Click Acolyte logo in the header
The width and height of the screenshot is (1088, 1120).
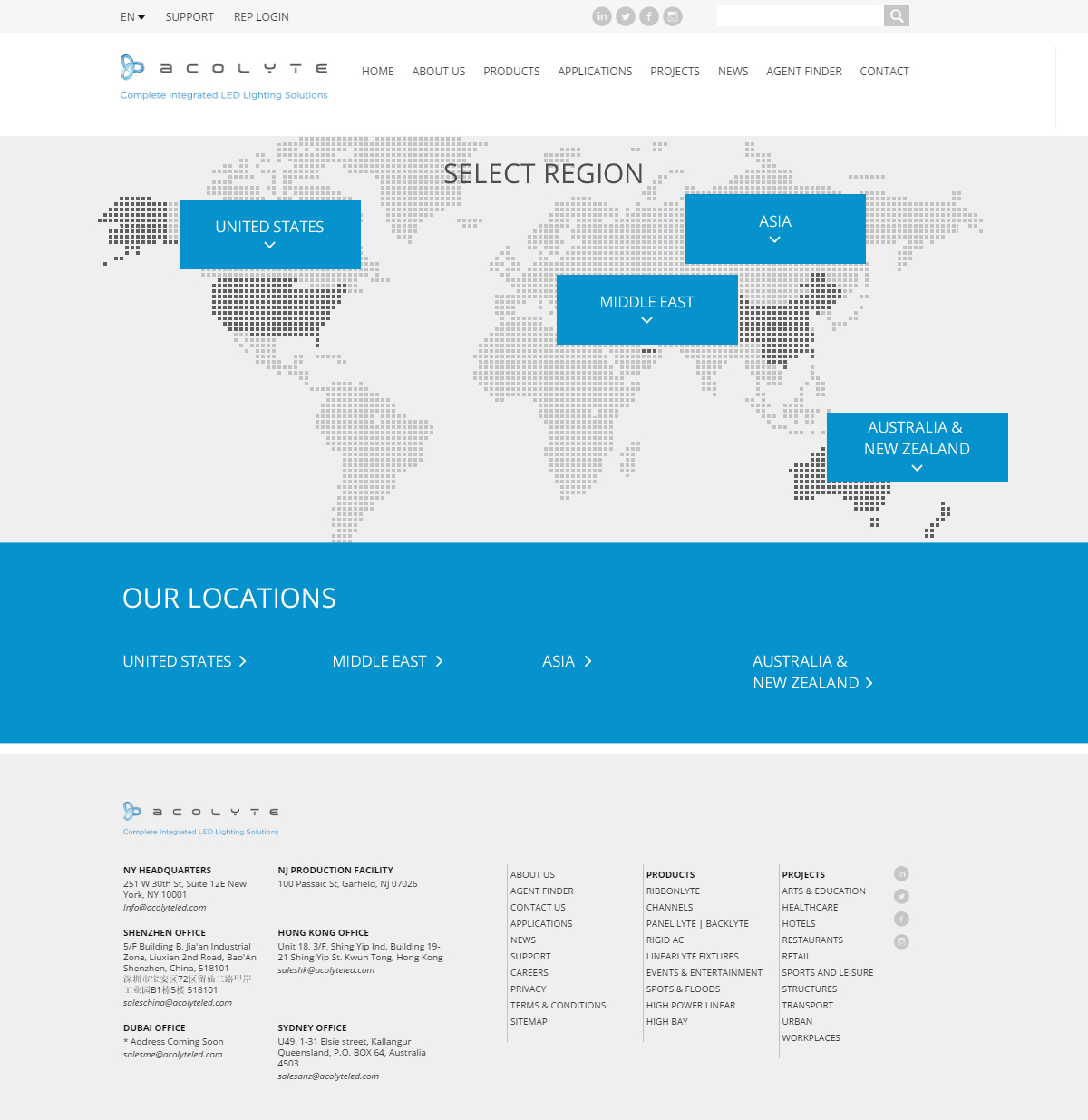pyautogui.click(x=224, y=76)
